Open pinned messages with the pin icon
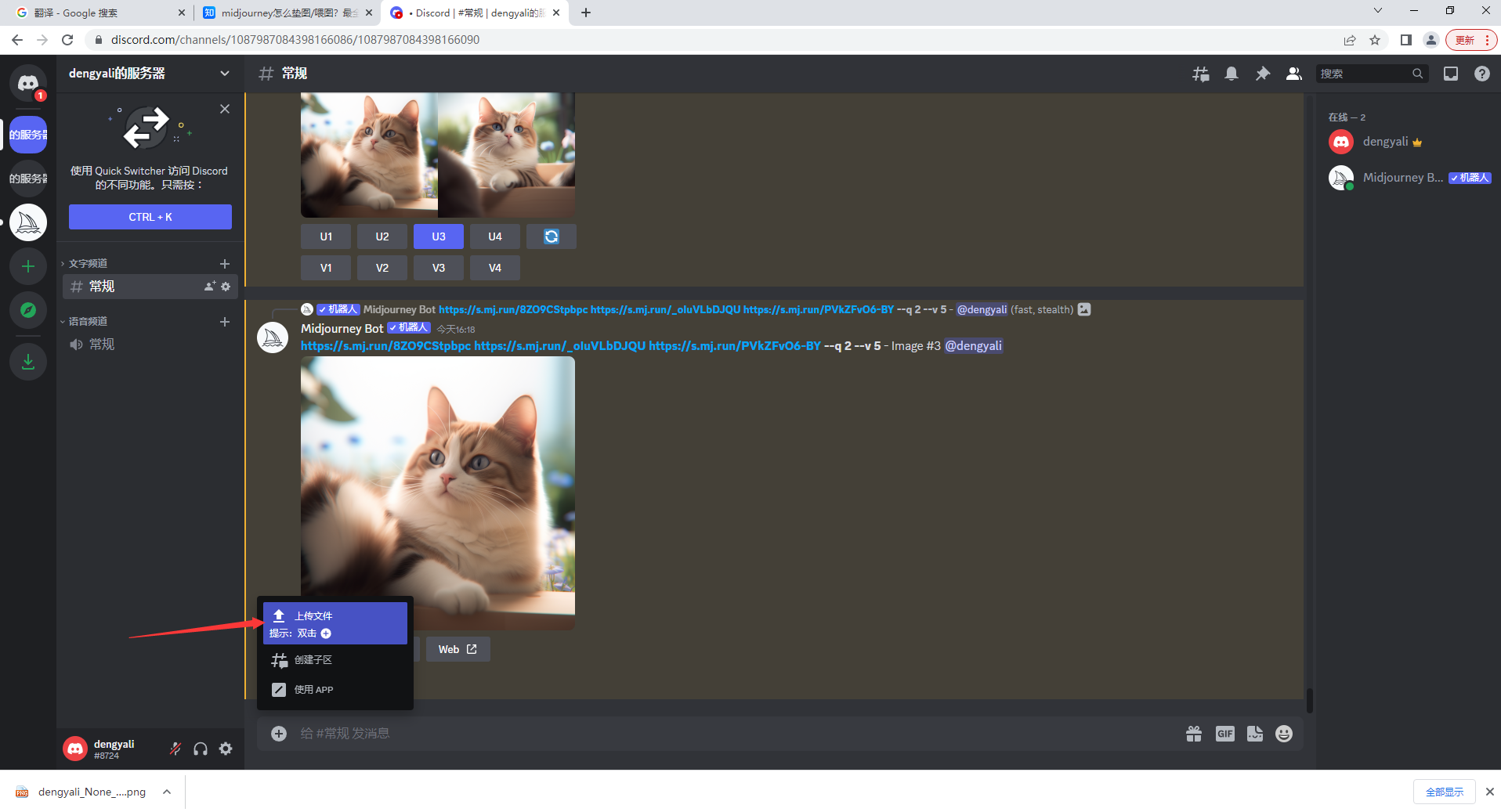1501x812 pixels. [1262, 74]
